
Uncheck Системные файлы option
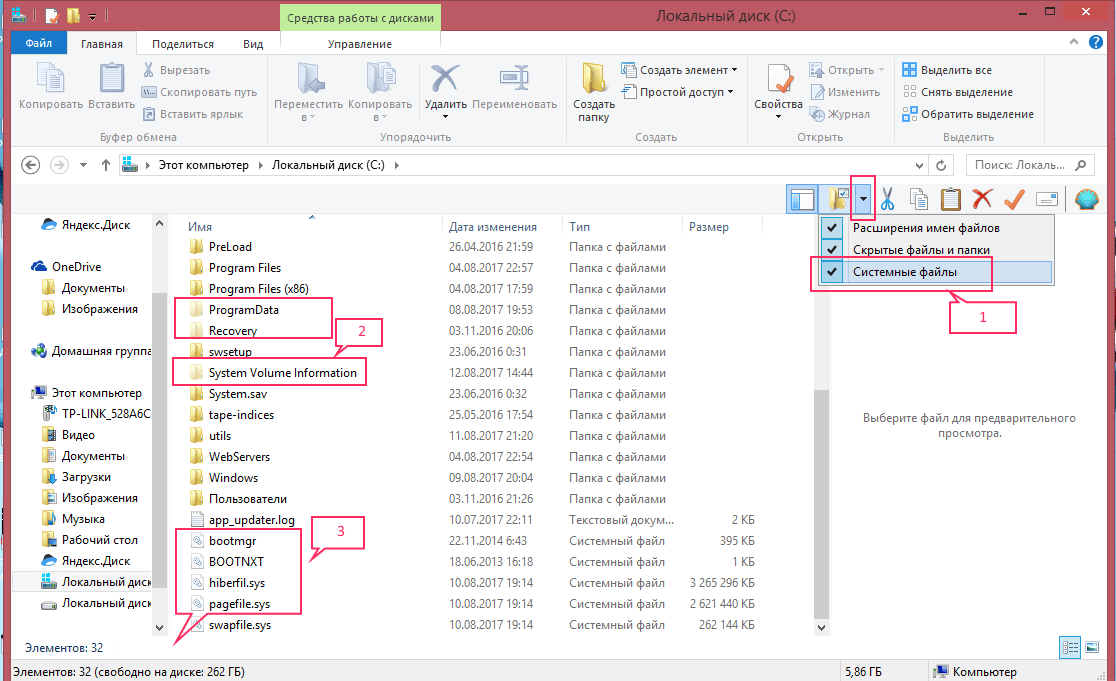904,271
